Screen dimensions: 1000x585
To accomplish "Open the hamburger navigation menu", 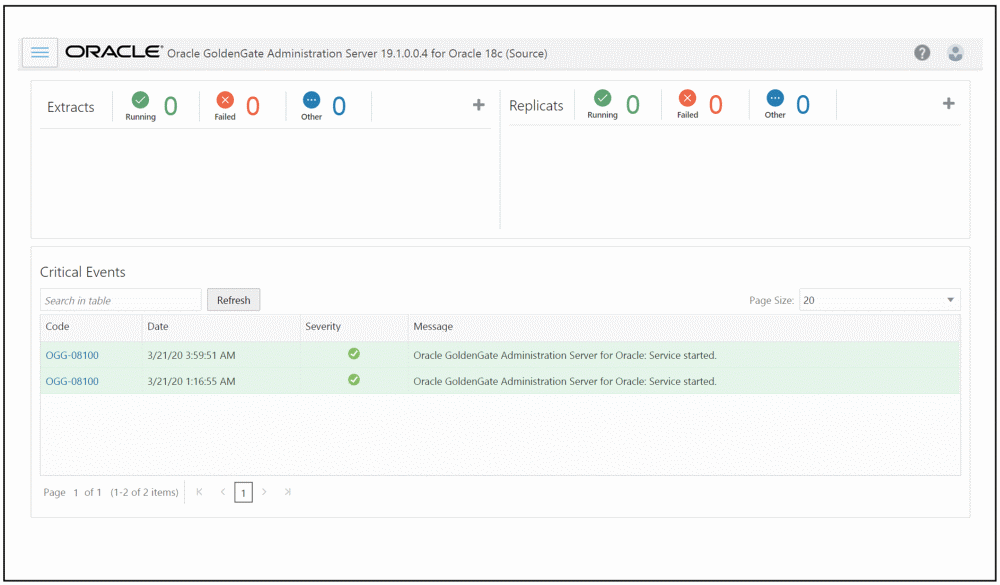I will (x=40, y=53).
